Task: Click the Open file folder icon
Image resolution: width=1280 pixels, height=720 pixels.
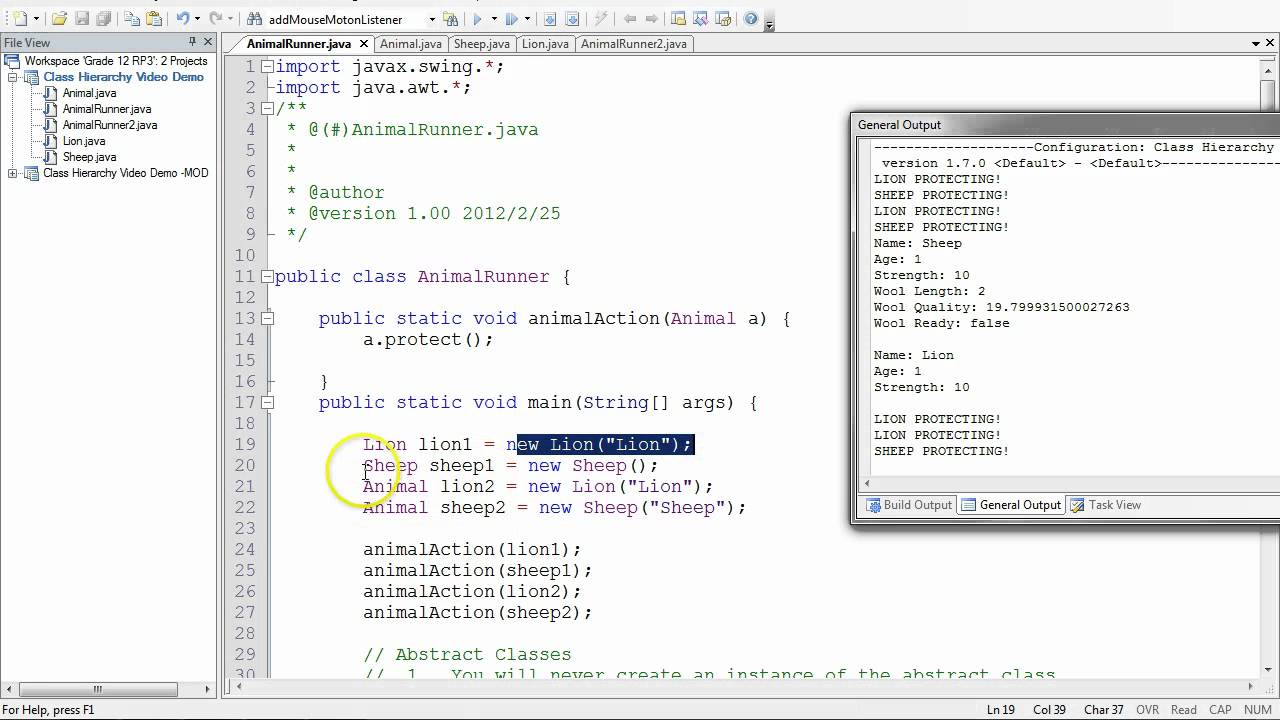Action: coord(59,19)
